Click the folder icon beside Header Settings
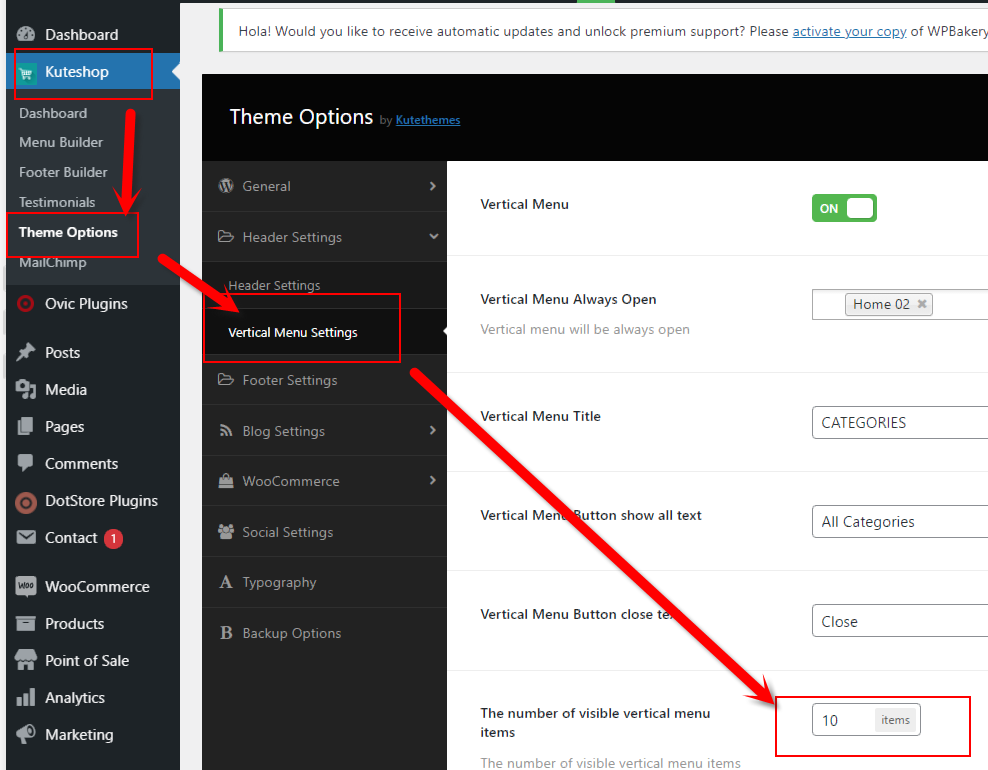Screen dimensions: 988x770 coord(226,236)
